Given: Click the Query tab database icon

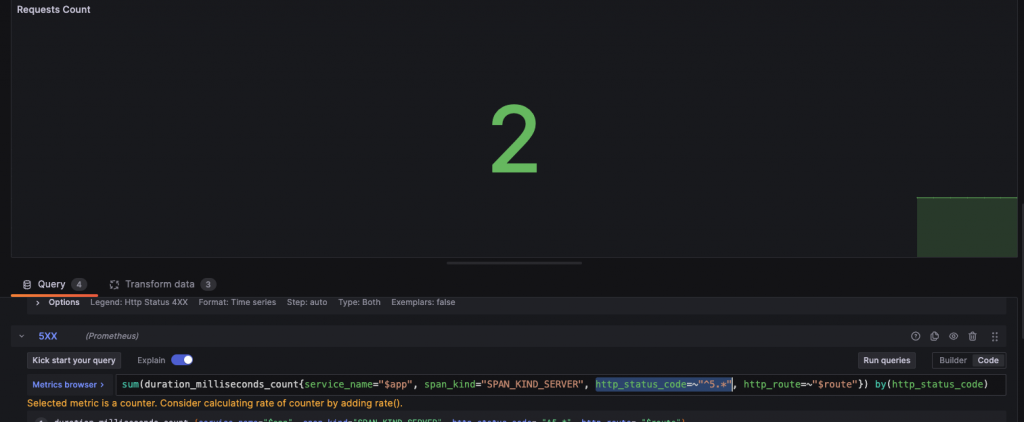Looking at the screenshot, I should [27, 284].
